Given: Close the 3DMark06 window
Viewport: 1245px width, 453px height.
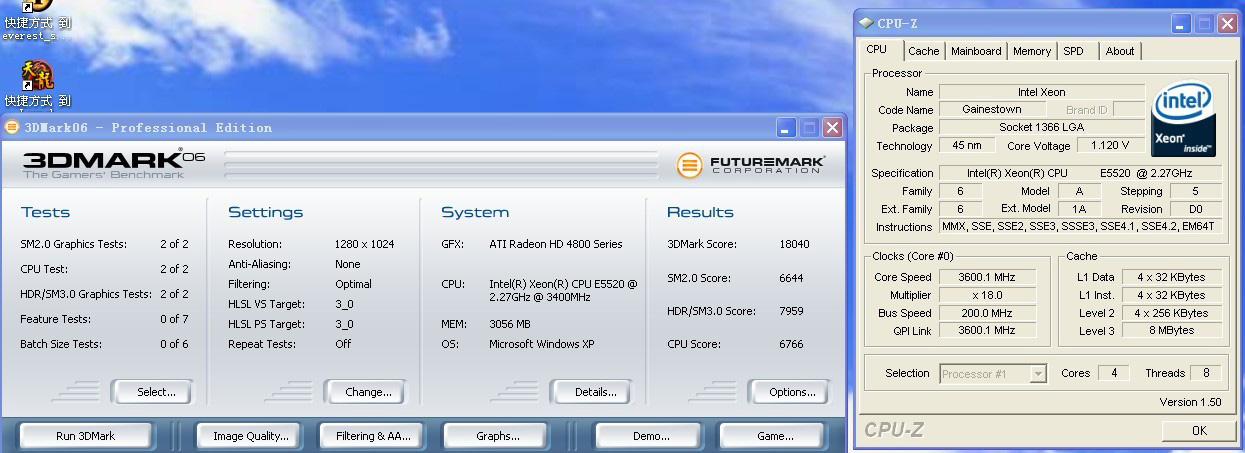Looking at the screenshot, I should click(x=832, y=128).
